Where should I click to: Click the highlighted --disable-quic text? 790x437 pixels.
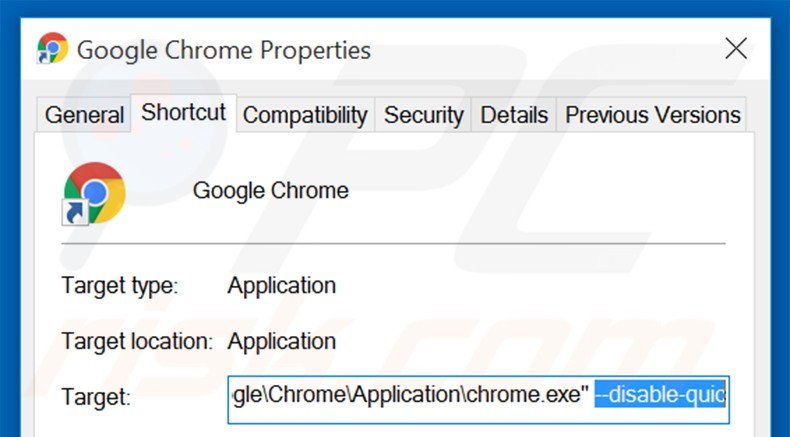click(x=659, y=394)
